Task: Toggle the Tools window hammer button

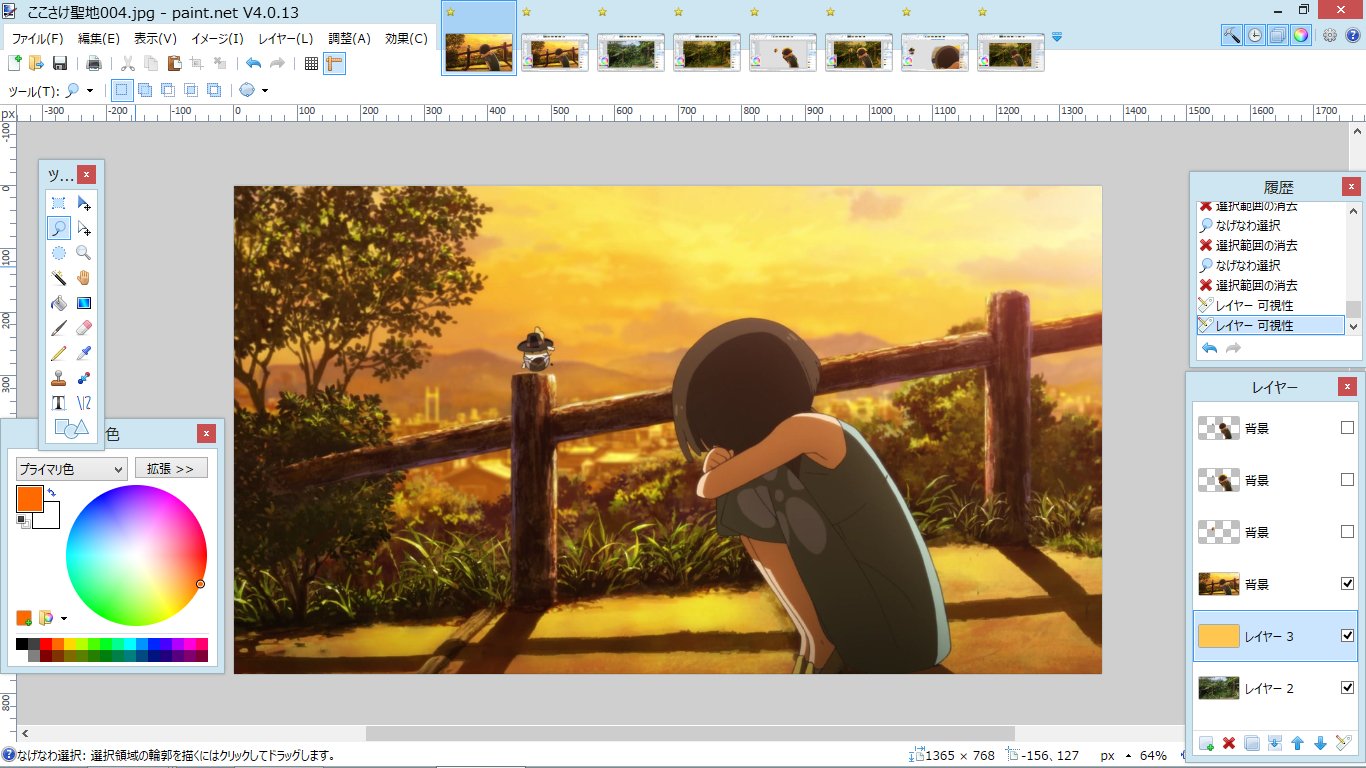Action: click(1232, 36)
